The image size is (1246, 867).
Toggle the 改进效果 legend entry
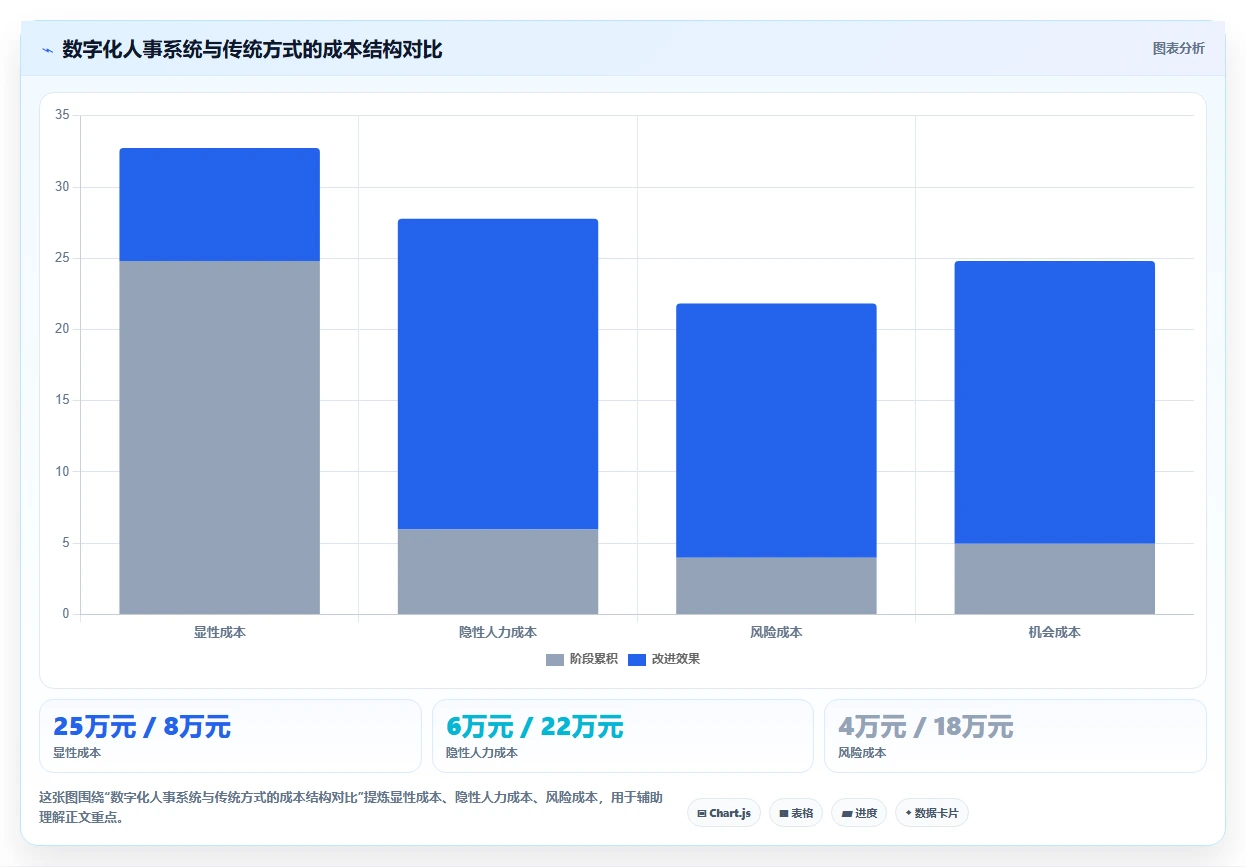[664, 659]
